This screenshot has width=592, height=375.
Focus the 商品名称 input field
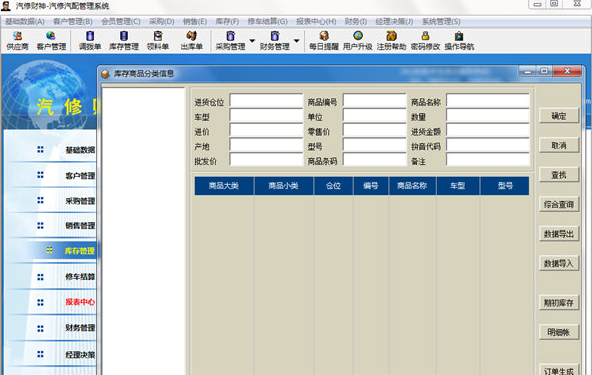488,101
